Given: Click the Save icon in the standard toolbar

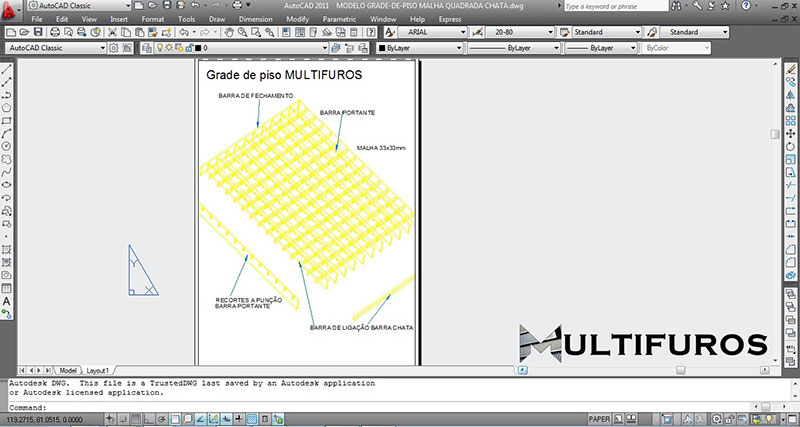Looking at the screenshot, I should coord(38,33).
